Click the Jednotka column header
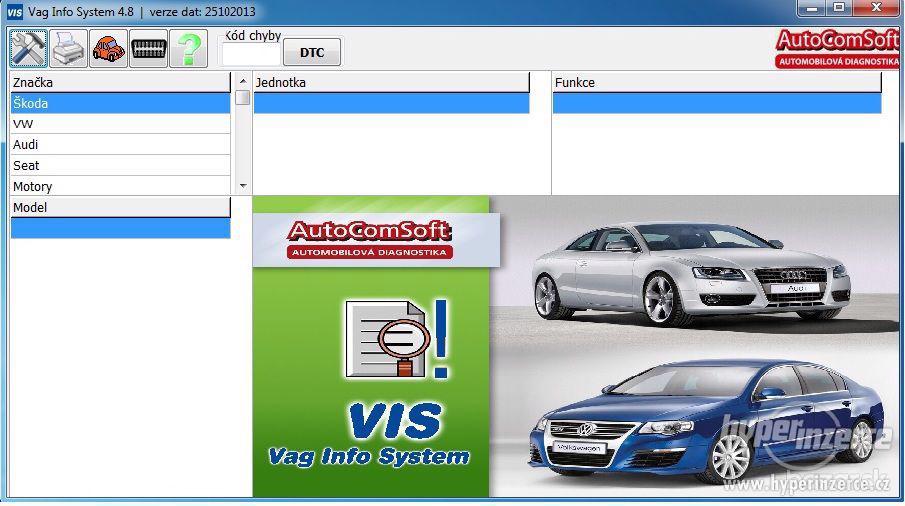The height and width of the screenshot is (506, 905). point(391,83)
